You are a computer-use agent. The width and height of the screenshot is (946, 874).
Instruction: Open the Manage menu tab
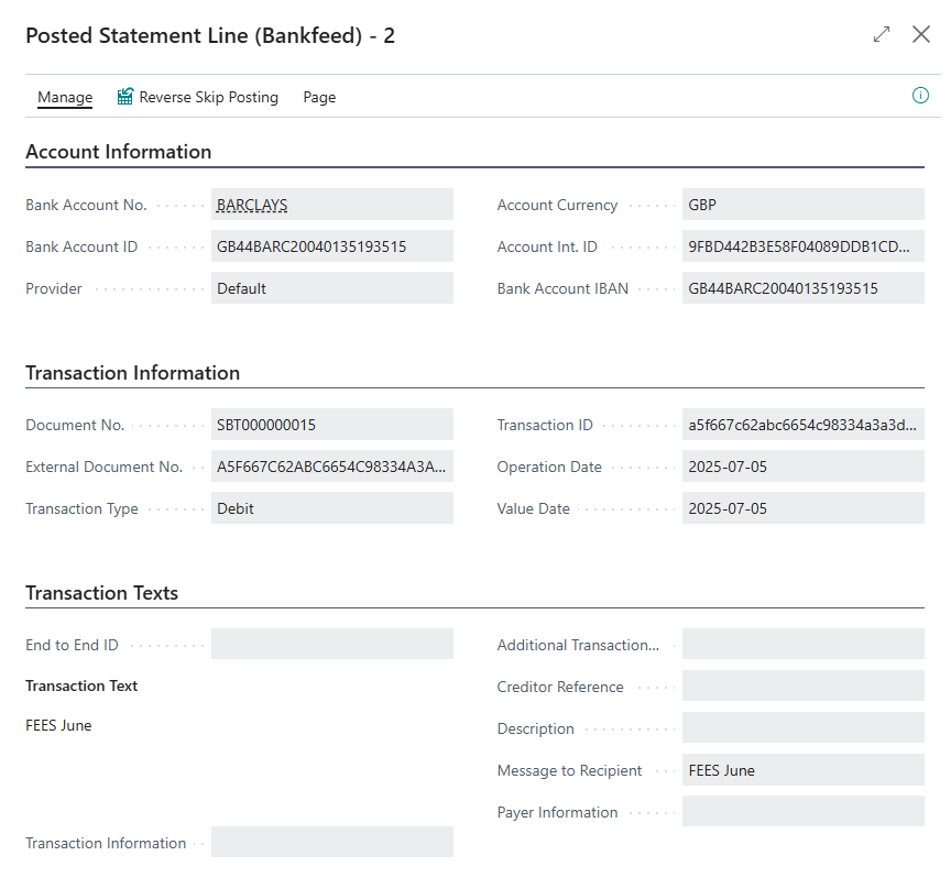pyautogui.click(x=65, y=97)
